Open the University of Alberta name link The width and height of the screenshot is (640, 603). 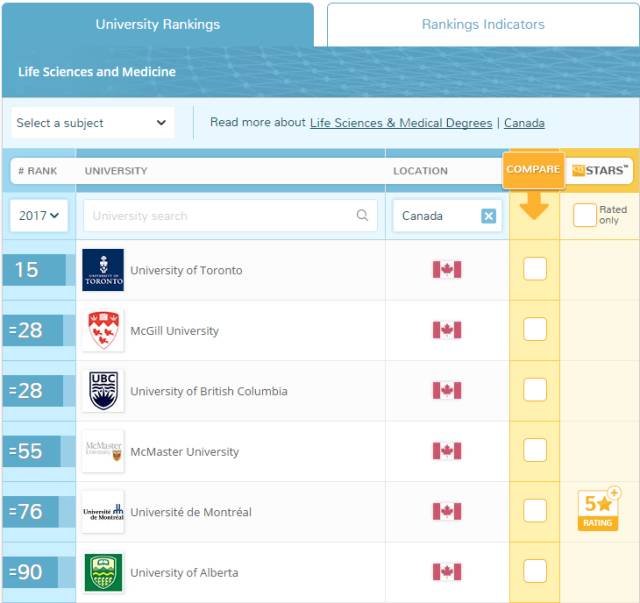point(184,572)
